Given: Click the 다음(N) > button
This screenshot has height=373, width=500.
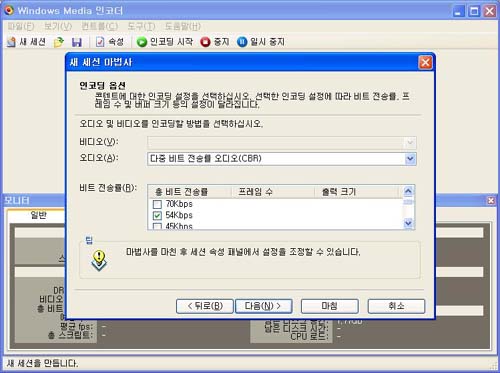Looking at the screenshot, I should (264, 306).
